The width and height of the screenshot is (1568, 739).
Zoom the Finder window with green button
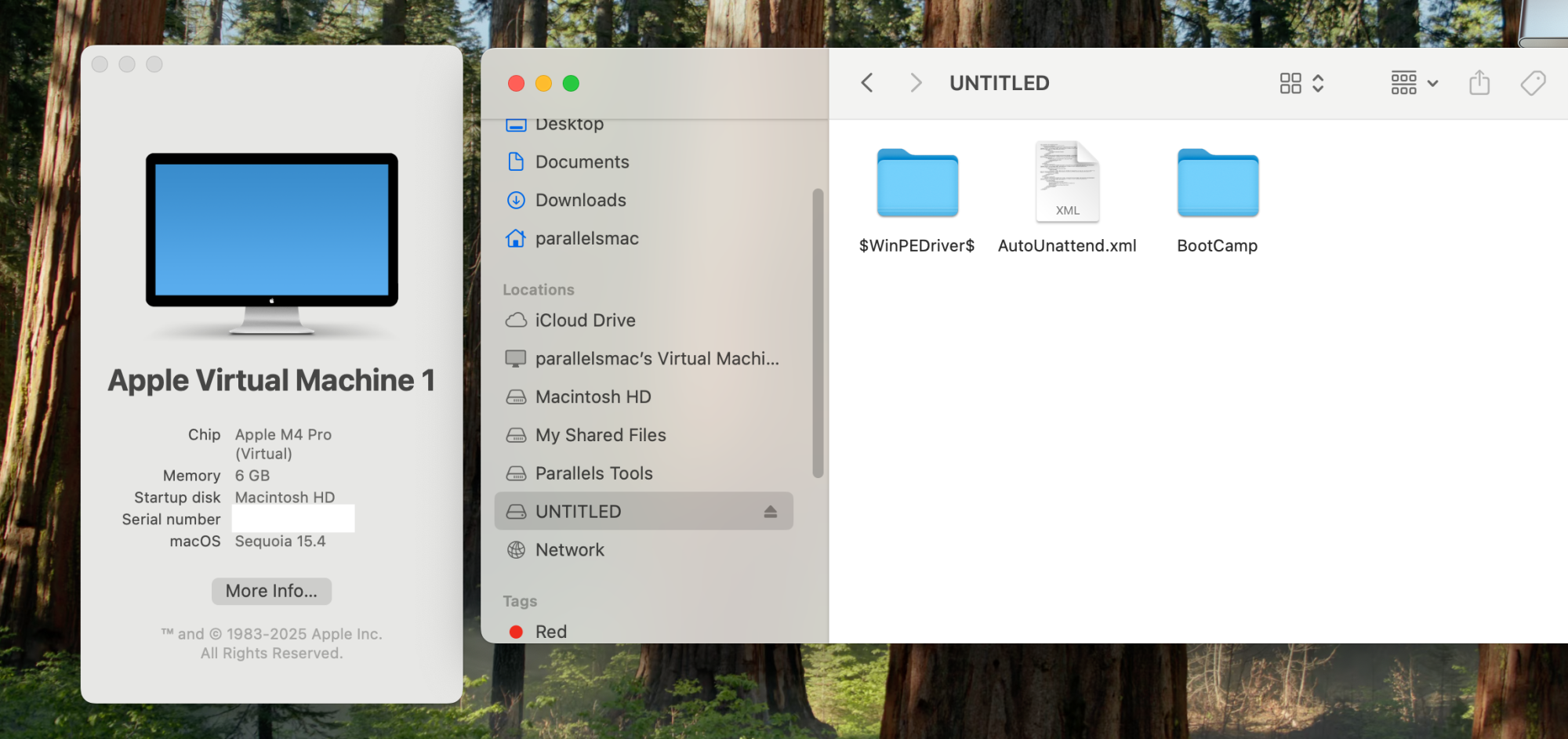point(571,83)
